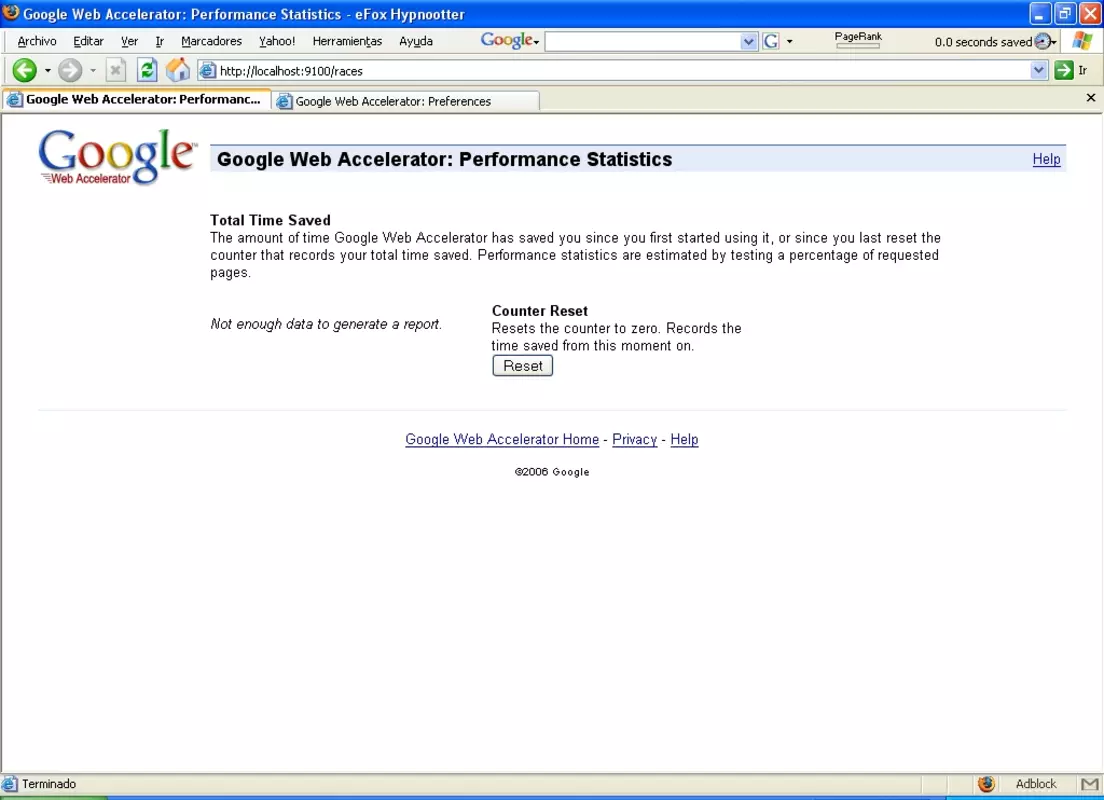The height and width of the screenshot is (800, 1104).
Task: Open the Google logo menu arrow
Action: pyautogui.click(x=537, y=43)
